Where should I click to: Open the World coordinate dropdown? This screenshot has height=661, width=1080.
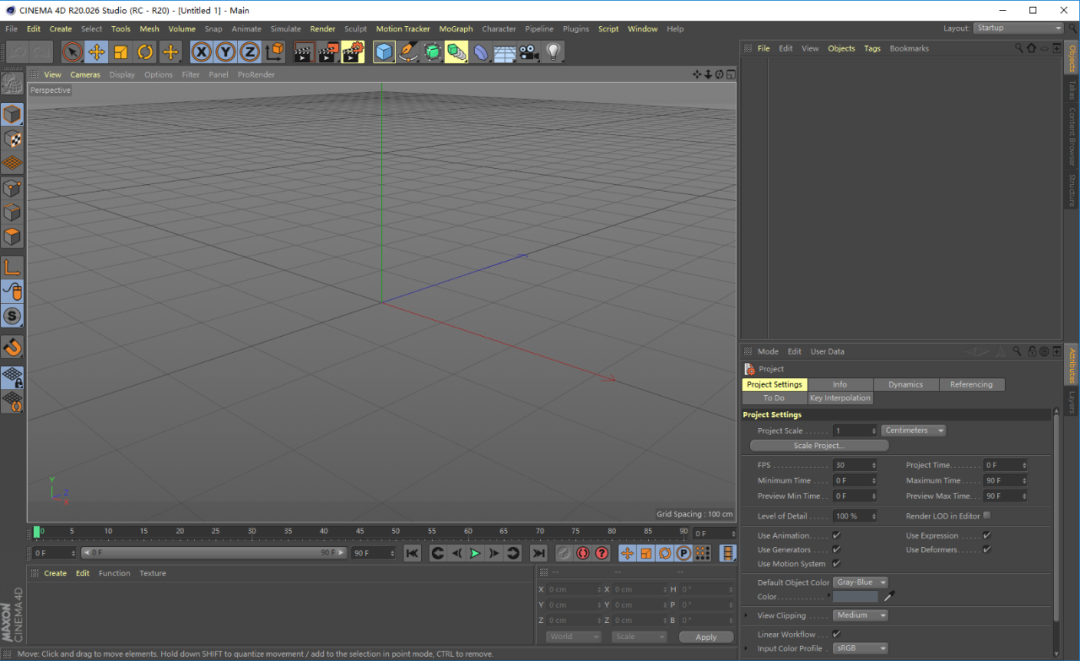pos(574,637)
